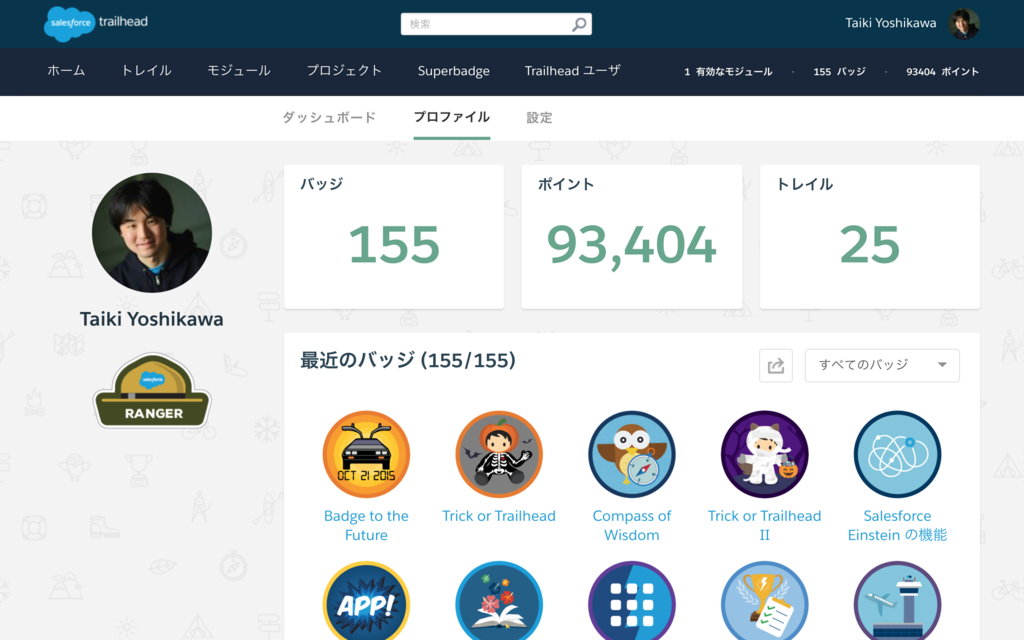This screenshot has height=640, width=1024.
Task: Open the Compass of Wisdom owl badge icon
Action: click(x=632, y=454)
